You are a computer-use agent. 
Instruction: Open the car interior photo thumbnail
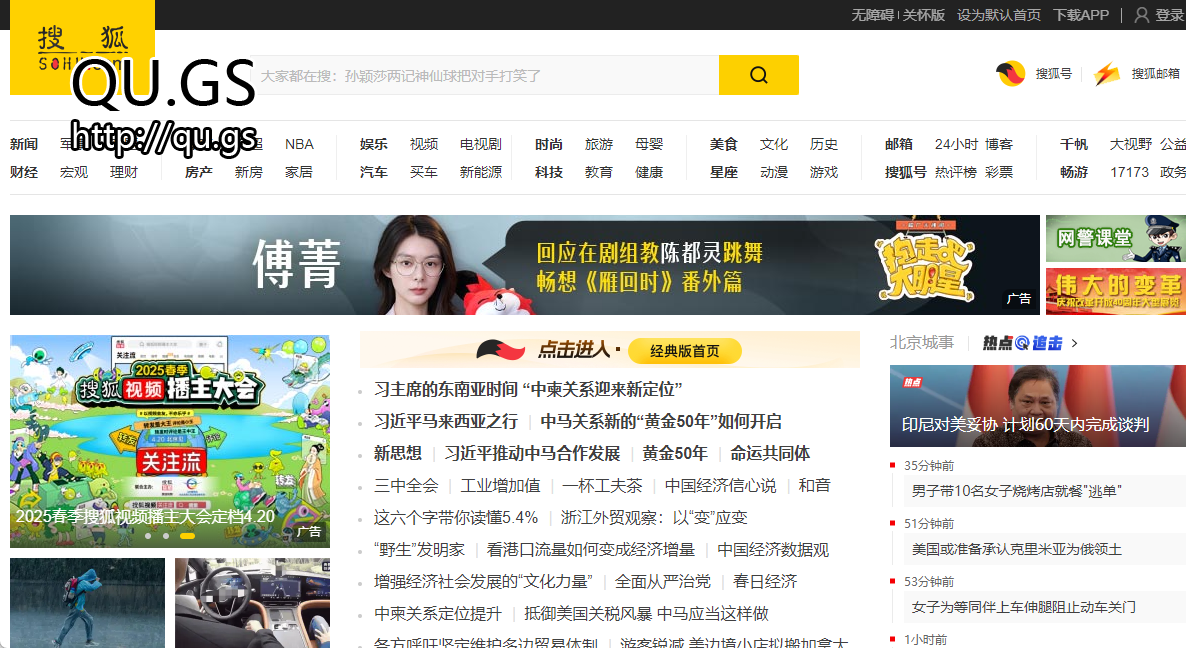(x=252, y=603)
